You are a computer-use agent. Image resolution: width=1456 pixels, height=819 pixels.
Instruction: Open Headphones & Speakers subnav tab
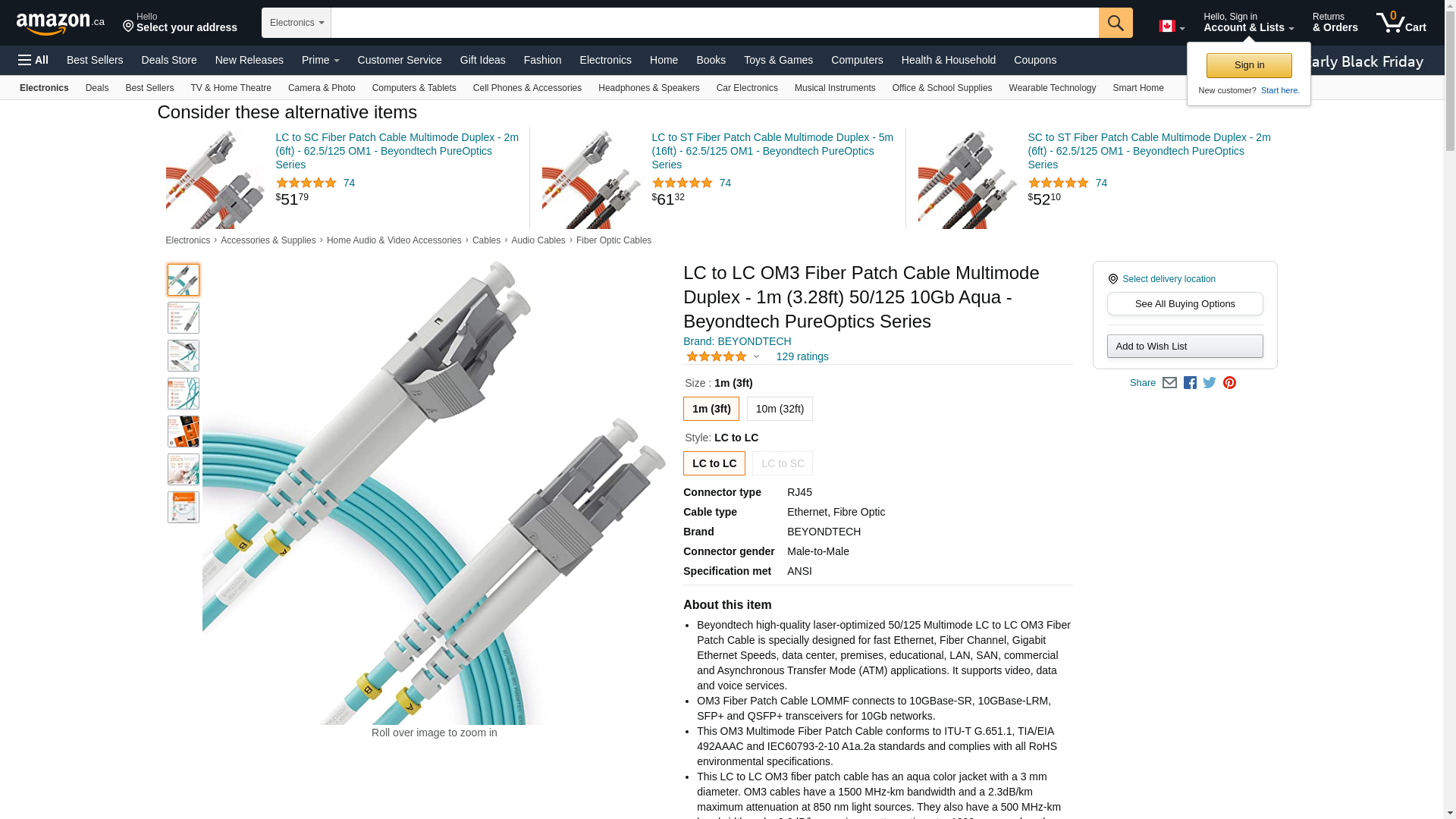(649, 88)
